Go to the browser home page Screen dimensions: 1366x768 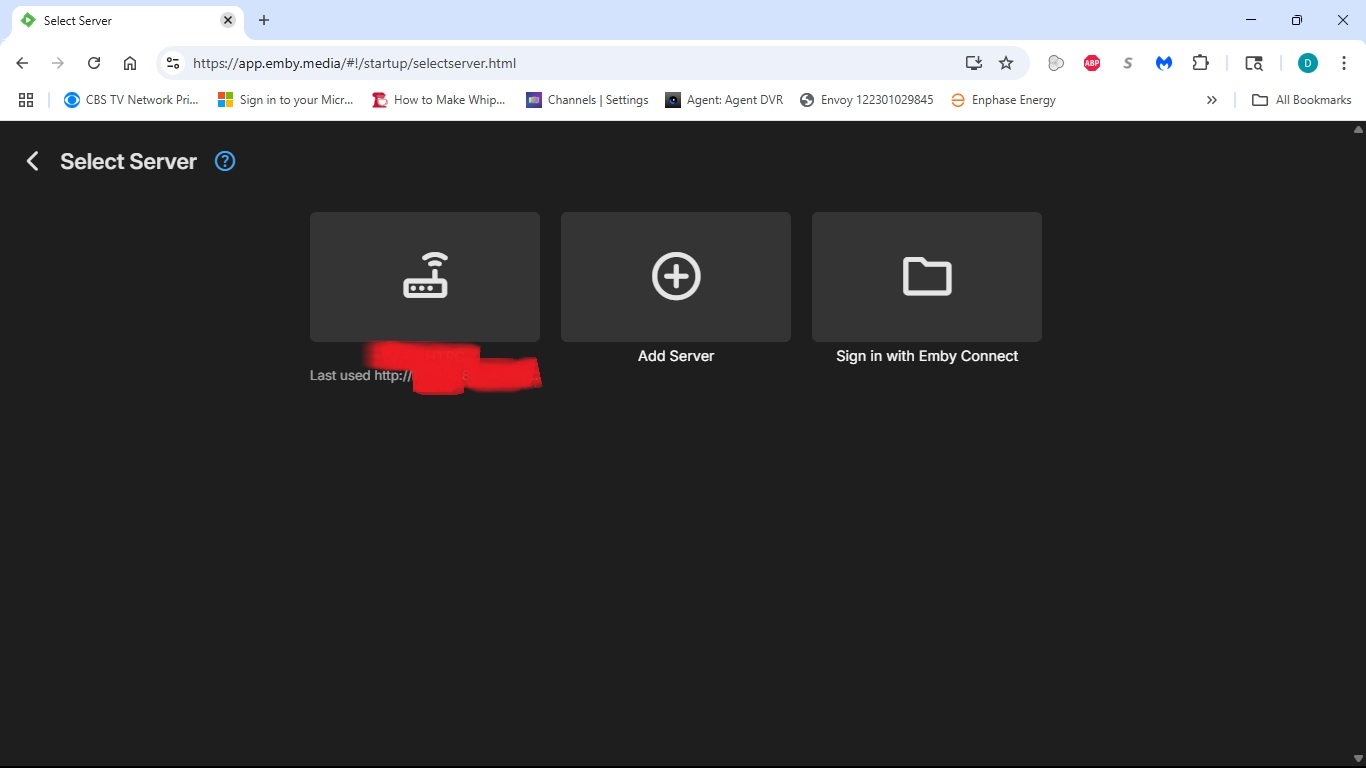pos(130,63)
